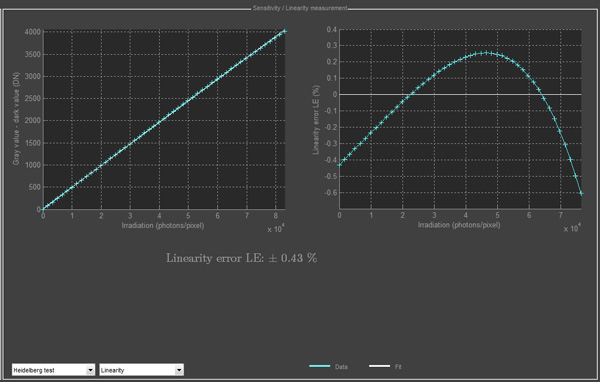Screen dimensions: 600x382
Task: Click the Fit legend label
Action: (x=398, y=367)
